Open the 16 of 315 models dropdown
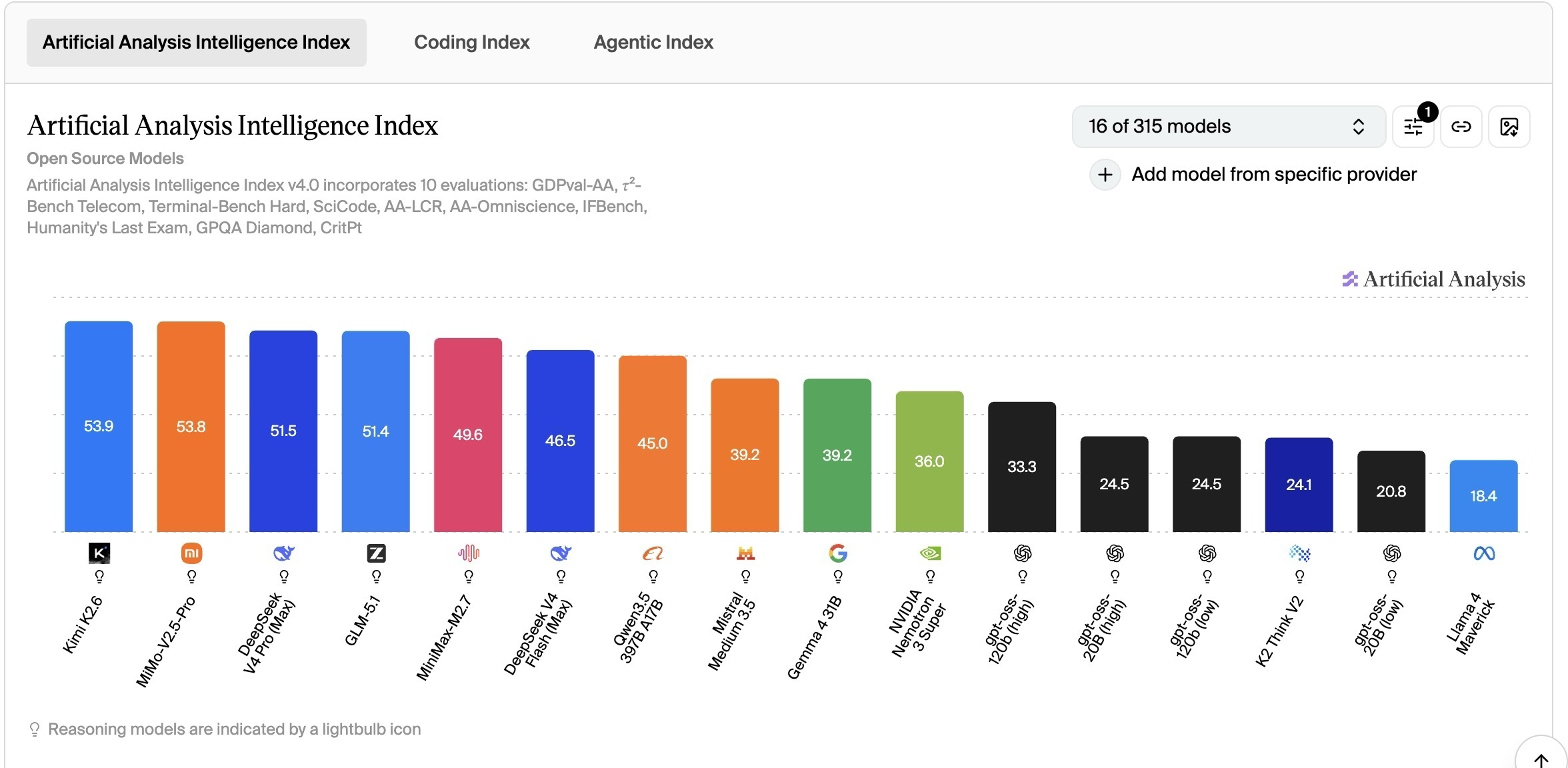The height and width of the screenshot is (768, 1568). pyautogui.click(x=1229, y=127)
